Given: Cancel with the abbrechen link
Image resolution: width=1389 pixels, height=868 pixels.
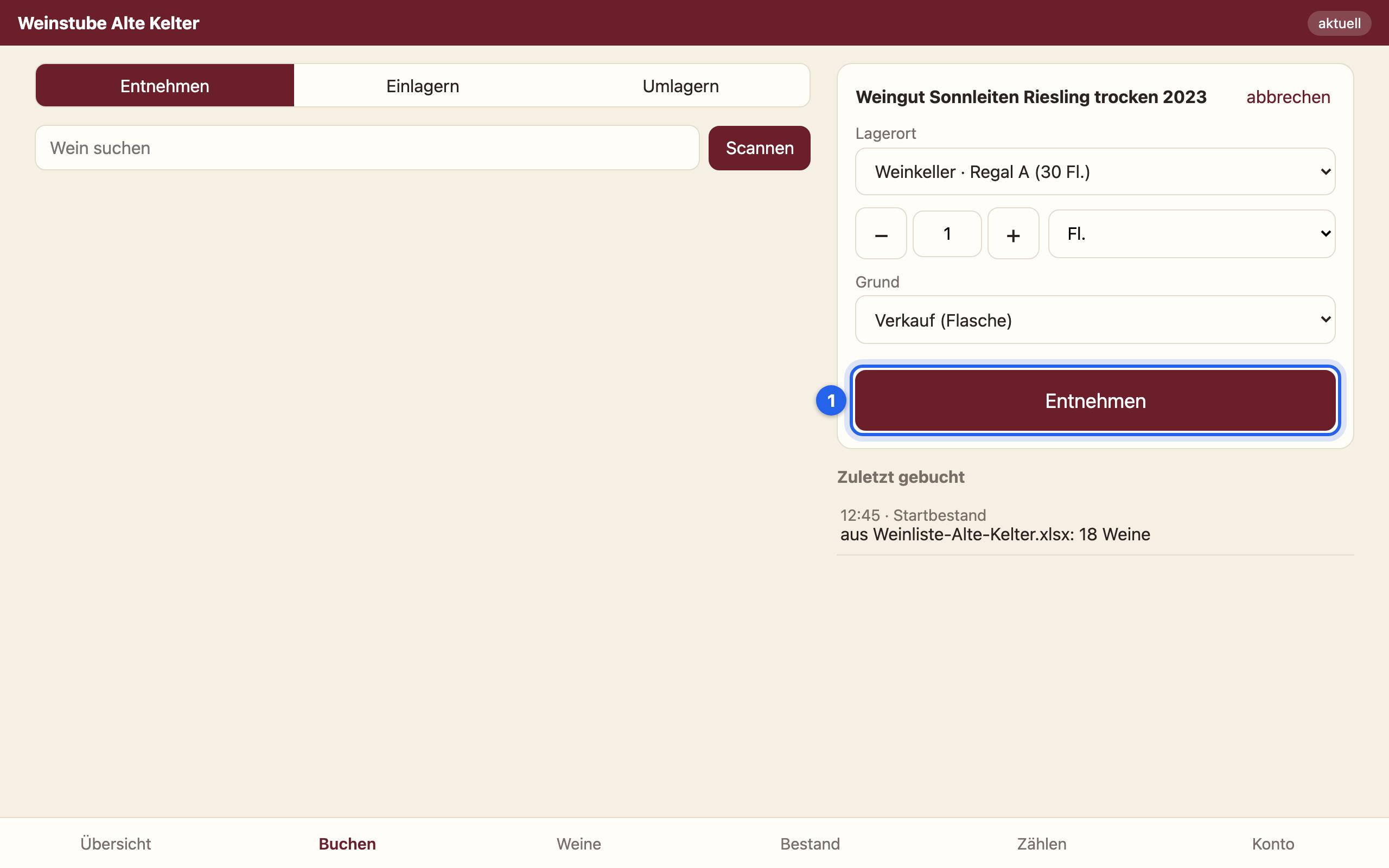Looking at the screenshot, I should 1288,97.
